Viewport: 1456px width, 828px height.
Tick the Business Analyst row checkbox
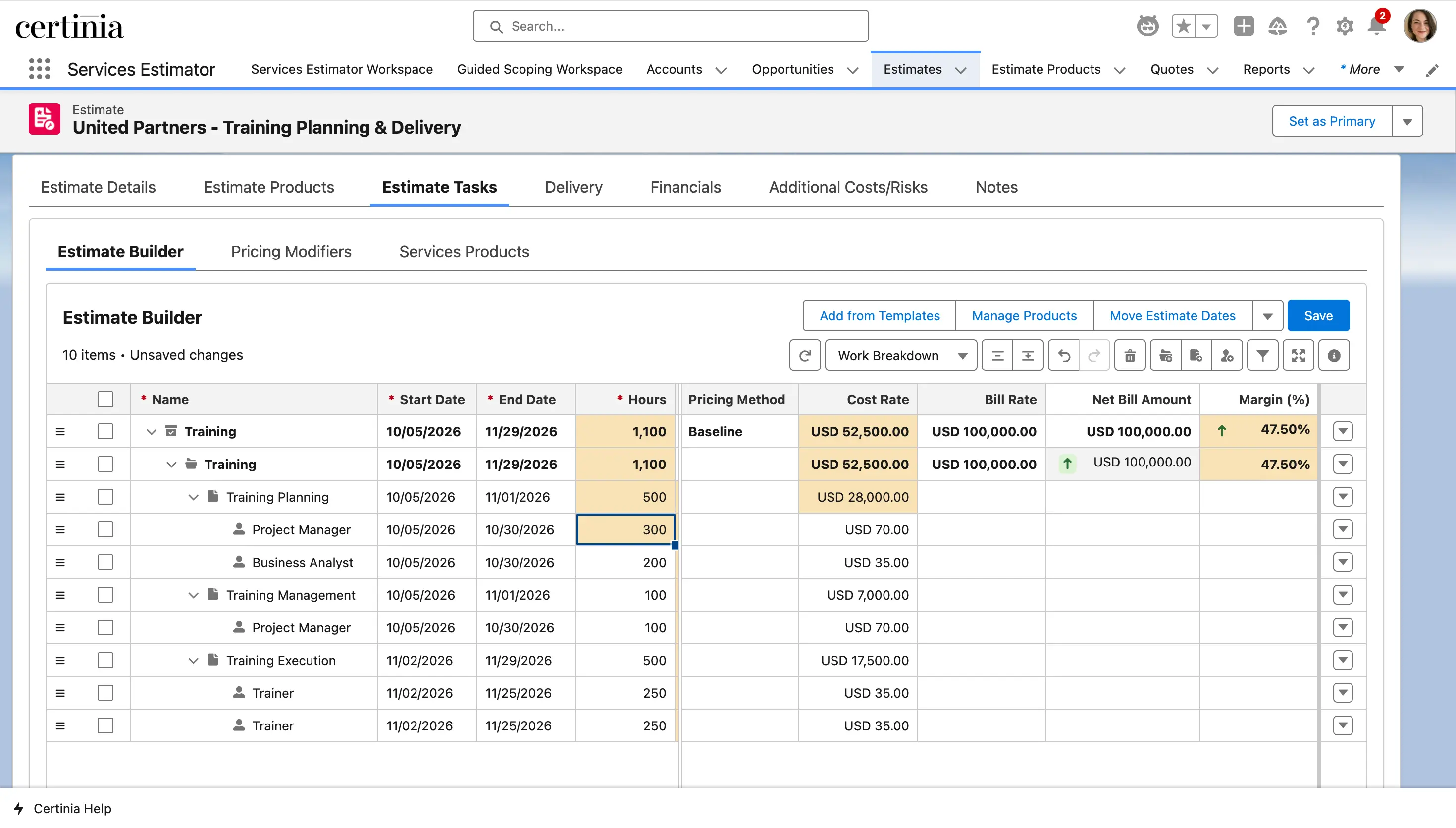point(106,562)
